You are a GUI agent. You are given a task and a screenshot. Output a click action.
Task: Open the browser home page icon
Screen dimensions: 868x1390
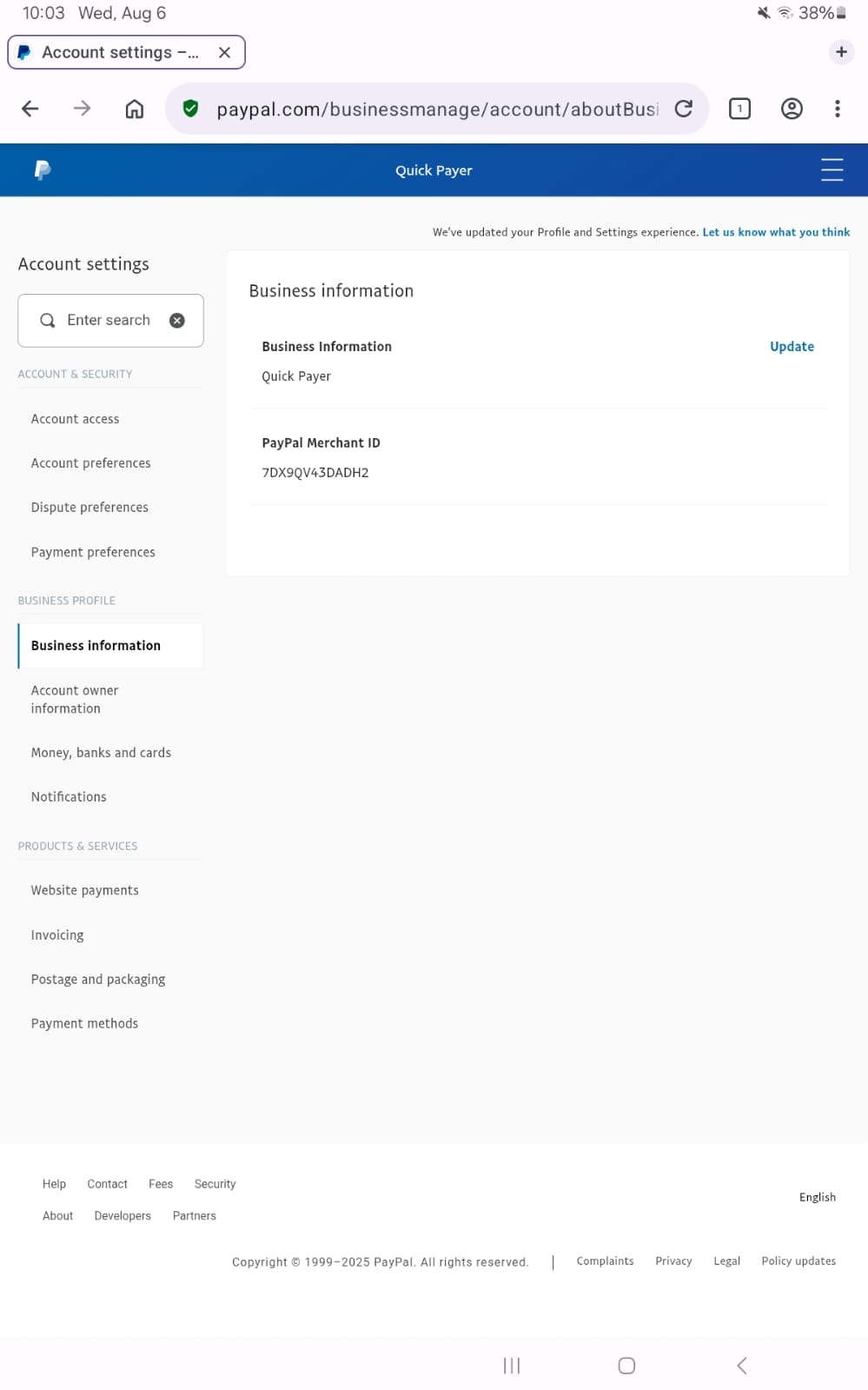click(x=135, y=109)
